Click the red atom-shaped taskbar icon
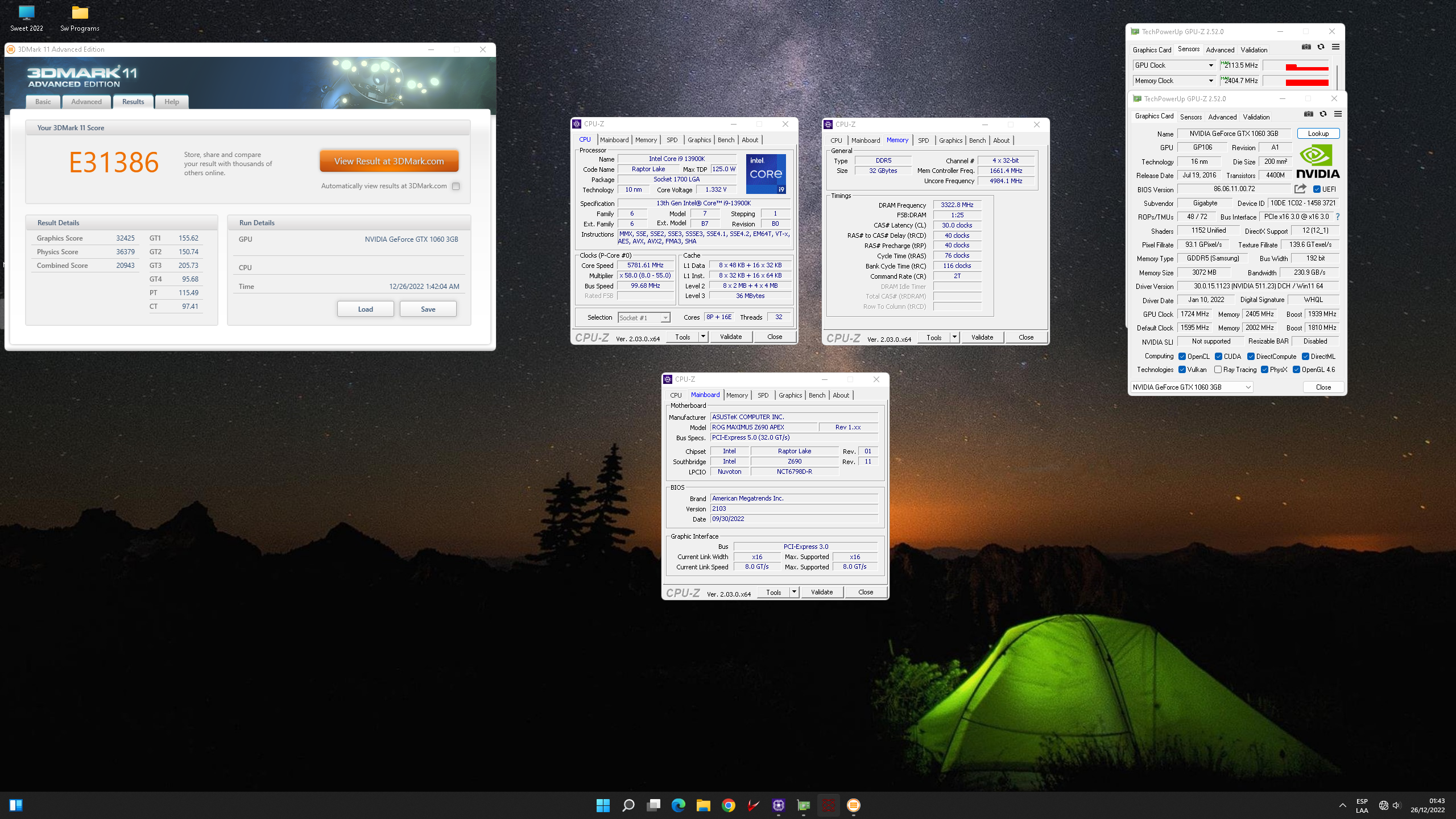The width and height of the screenshot is (1456, 819). [x=829, y=805]
